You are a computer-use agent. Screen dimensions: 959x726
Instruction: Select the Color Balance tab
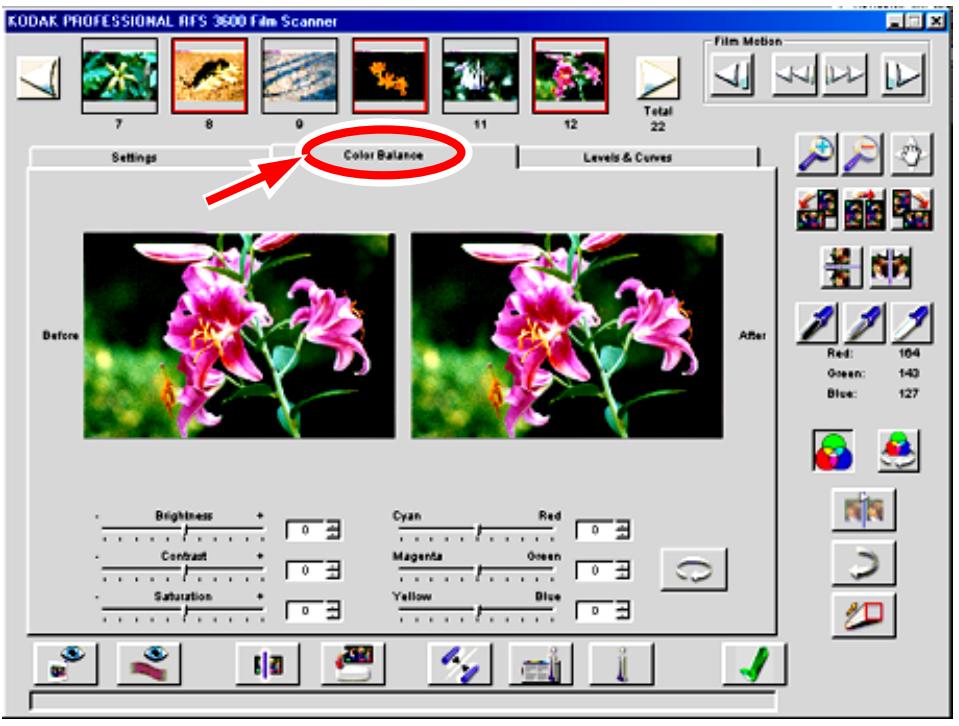[x=383, y=155]
